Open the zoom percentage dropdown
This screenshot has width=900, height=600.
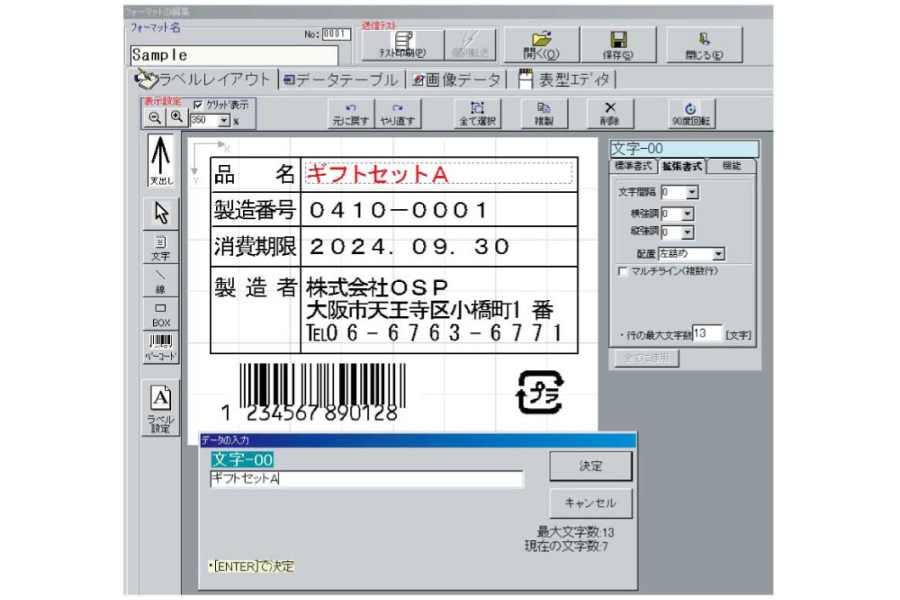[224, 121]
